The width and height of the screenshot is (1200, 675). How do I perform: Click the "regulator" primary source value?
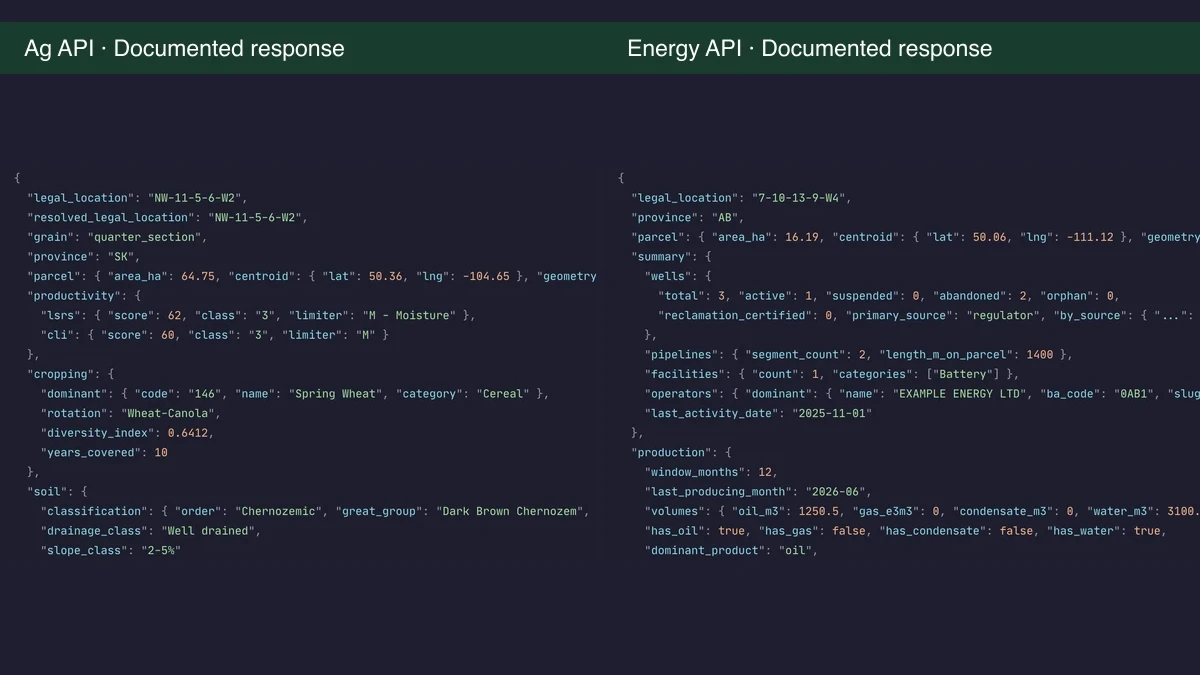pyautogui.click(x=1003, y=315)
